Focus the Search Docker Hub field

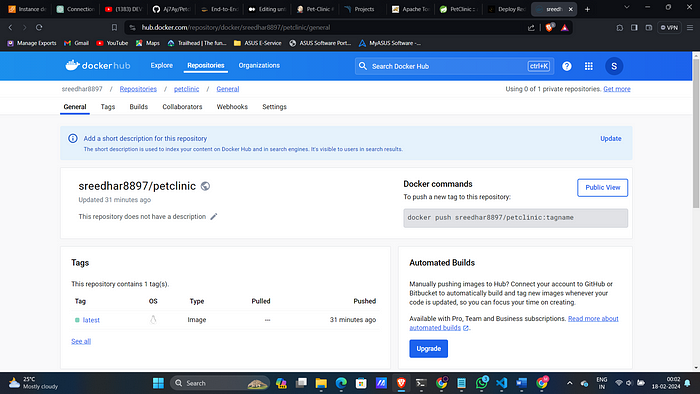pyautogui.click(x=454, y=66)
